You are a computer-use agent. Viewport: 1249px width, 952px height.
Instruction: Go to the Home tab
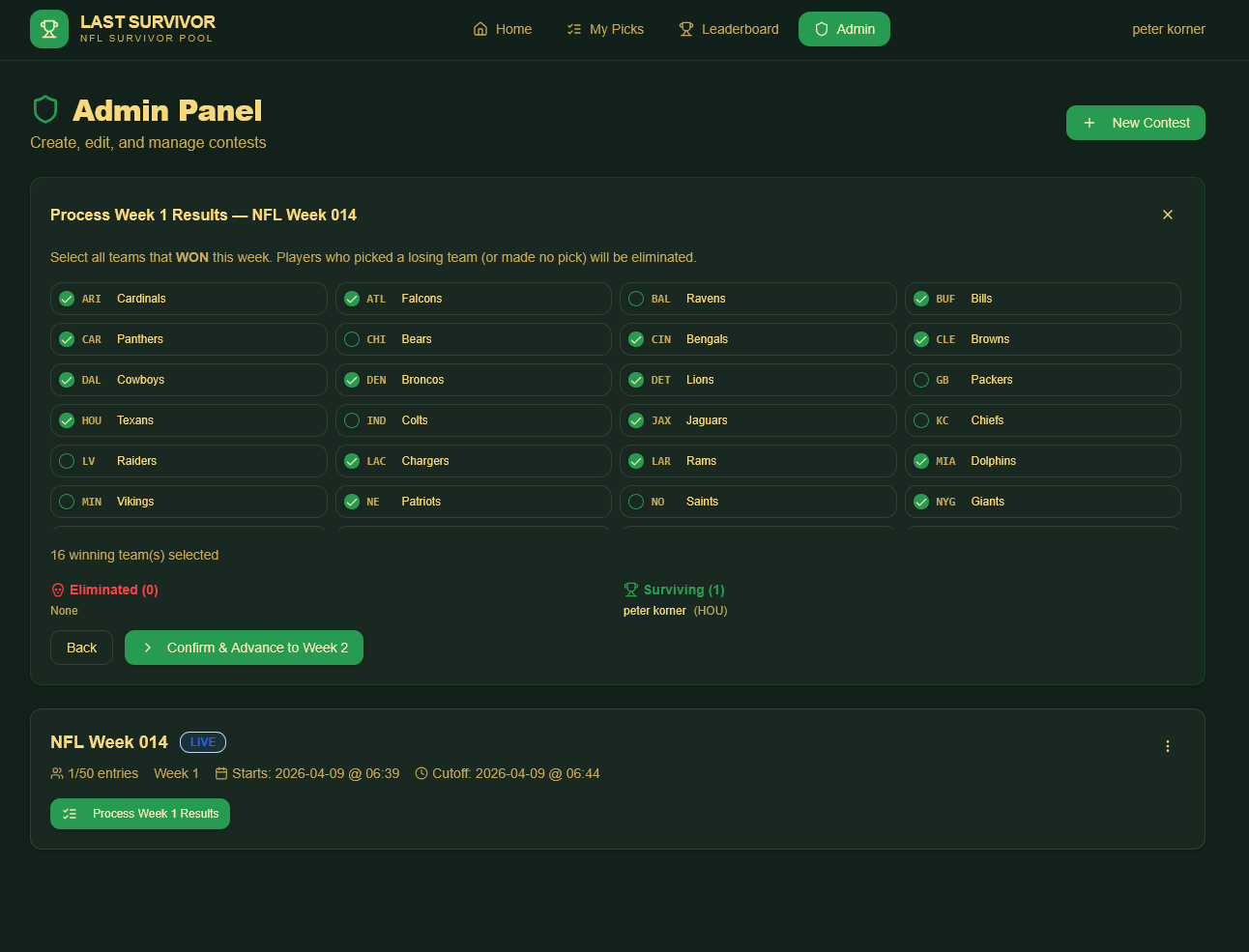[503, 29]
